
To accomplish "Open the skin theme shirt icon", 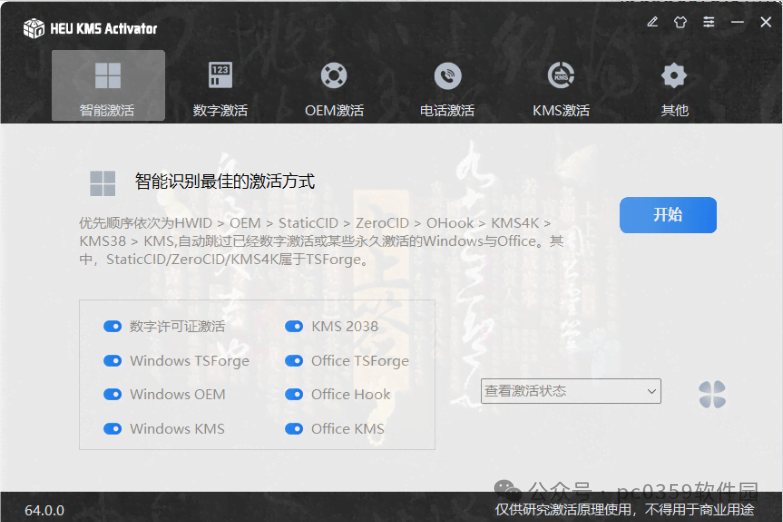I will click(680, 22).
